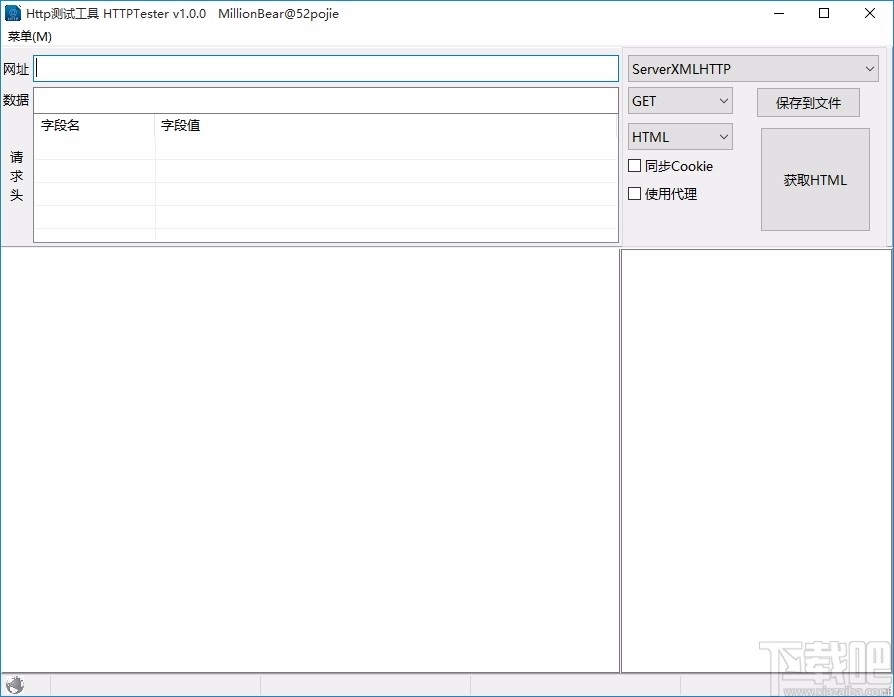Click the 请求头 request header label
The width and height of the screenshot is (894, 697).
(x=16, y=176)
